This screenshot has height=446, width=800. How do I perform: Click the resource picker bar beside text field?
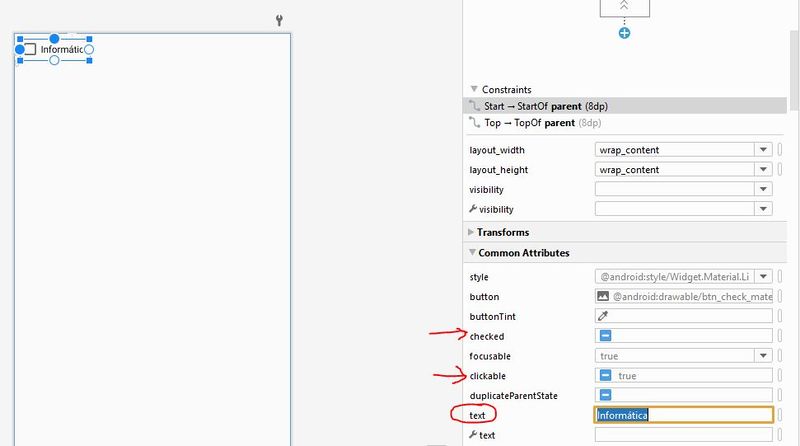tap(780, 415)
